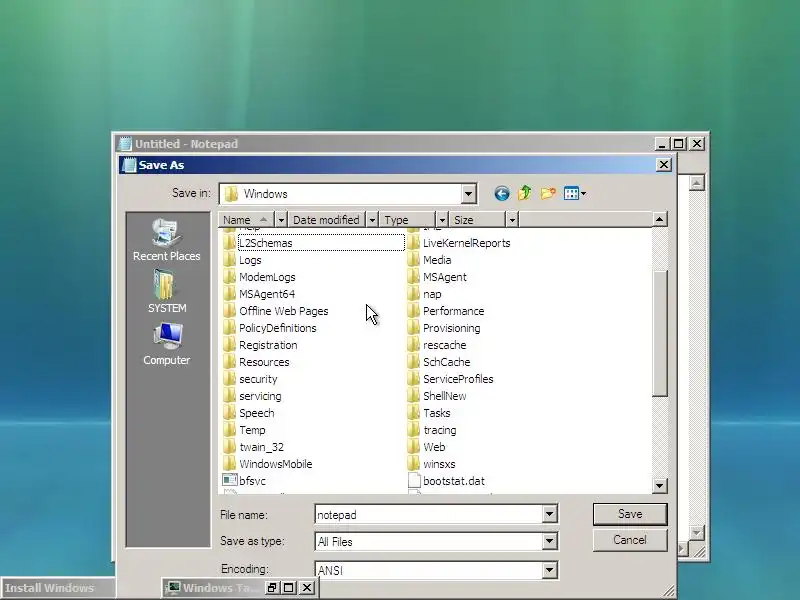Click the Save button
The height and width of the screenshot is (600, 800).
630,514
